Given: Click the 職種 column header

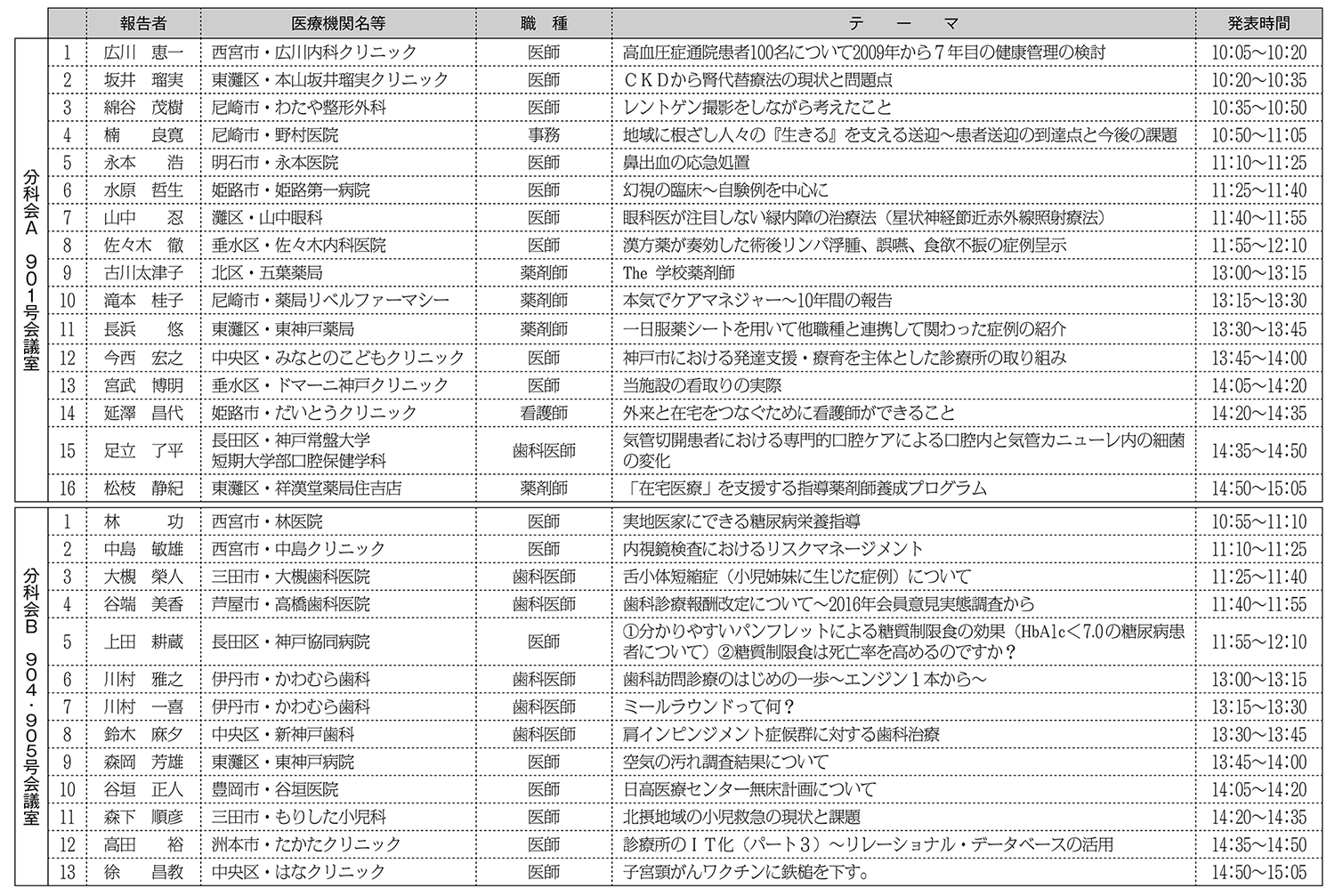Looking at the screenshot, I should (544, 24).
